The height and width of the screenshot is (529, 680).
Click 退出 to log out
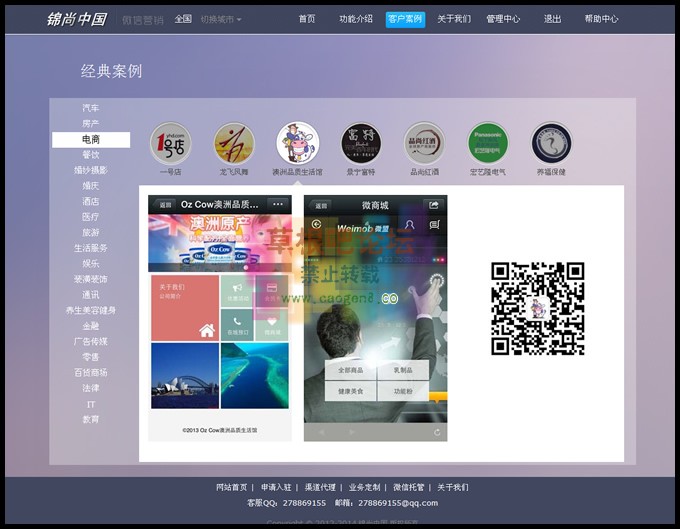click(552, 19)
